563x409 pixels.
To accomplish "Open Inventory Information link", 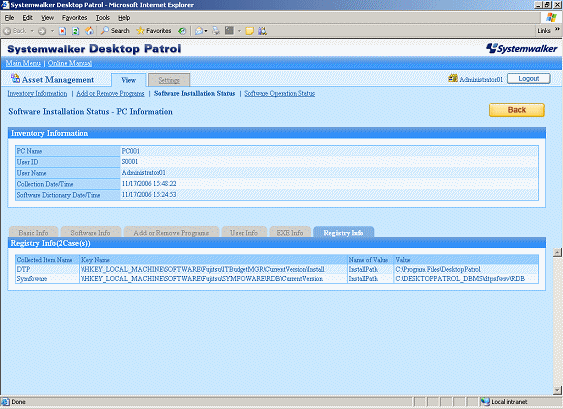I will [37, 93].
